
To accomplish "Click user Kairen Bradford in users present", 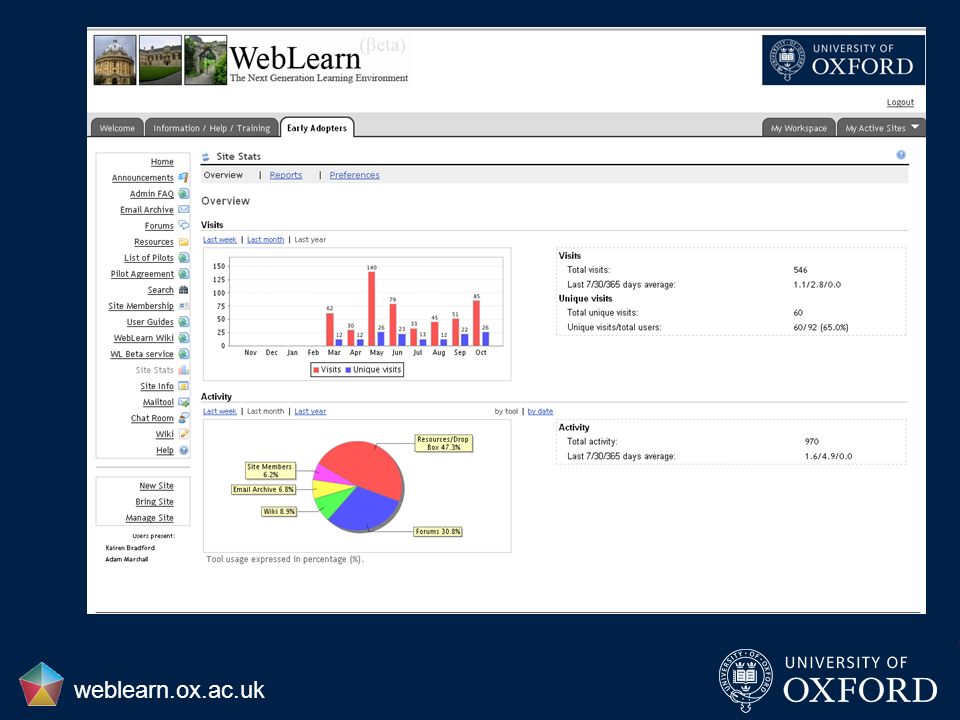I will 130,548.
